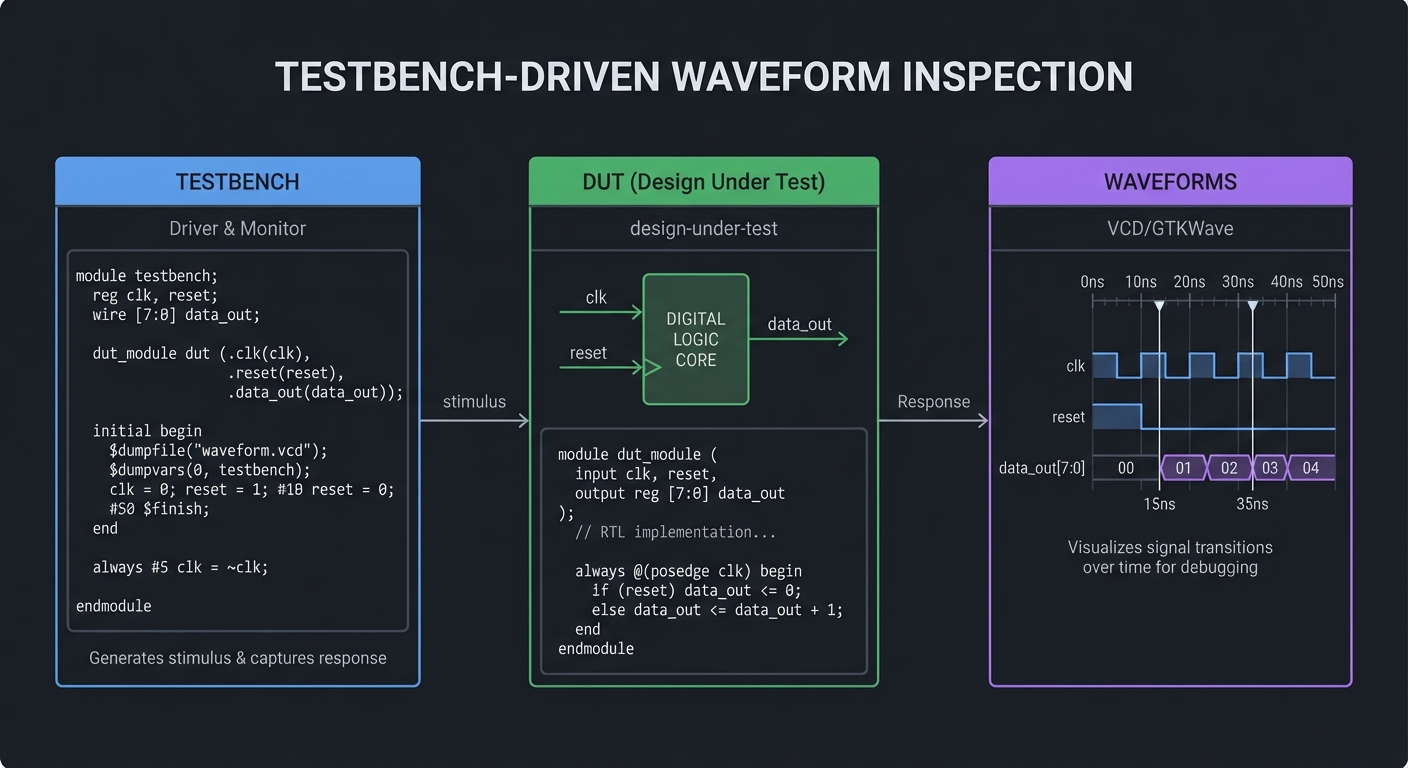This screenshot has height=768, width=1408.
Task: Click the Driver & Monitor header
Action: 237,228
